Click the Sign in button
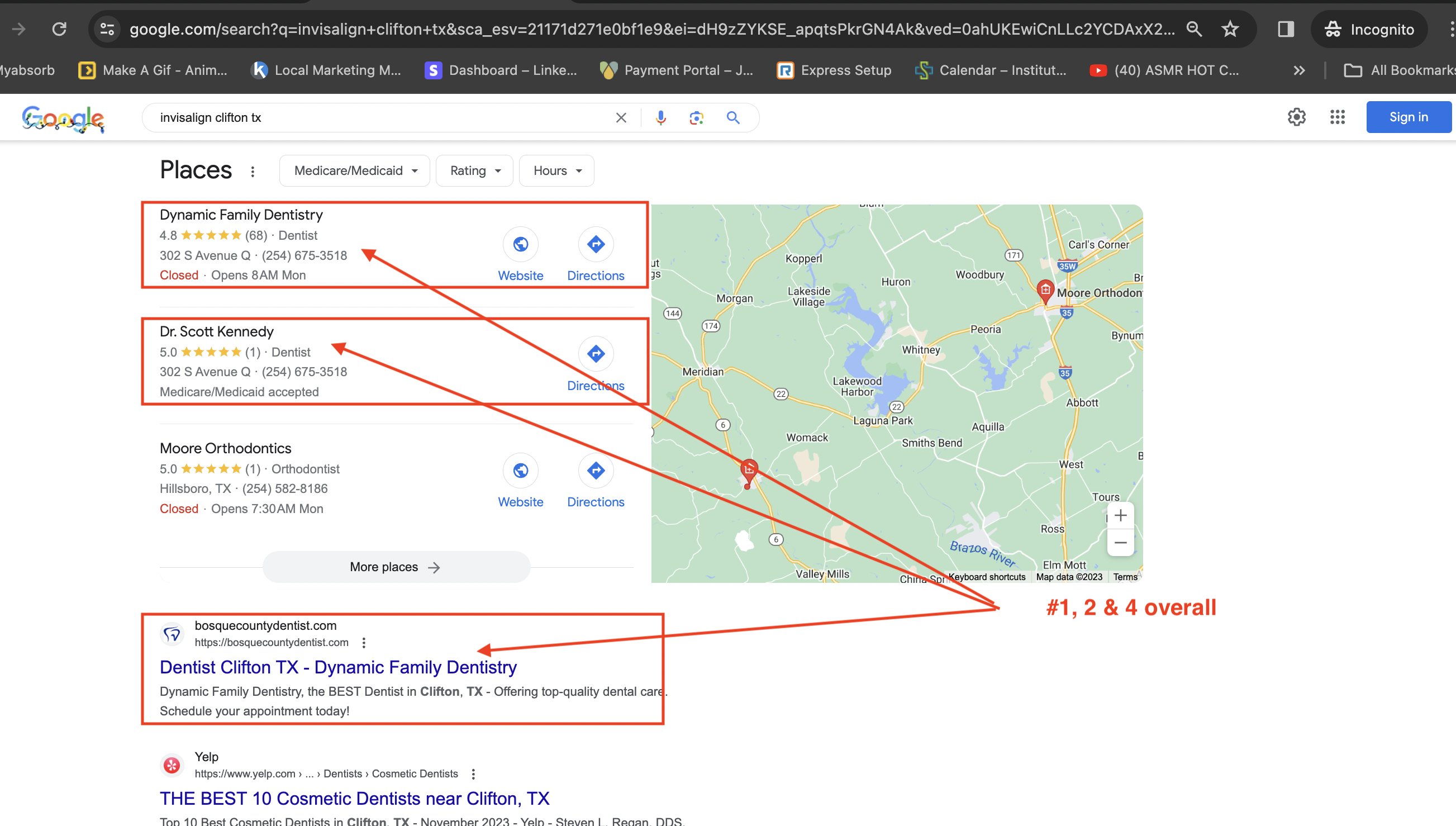 click(x=1409, y=117)
